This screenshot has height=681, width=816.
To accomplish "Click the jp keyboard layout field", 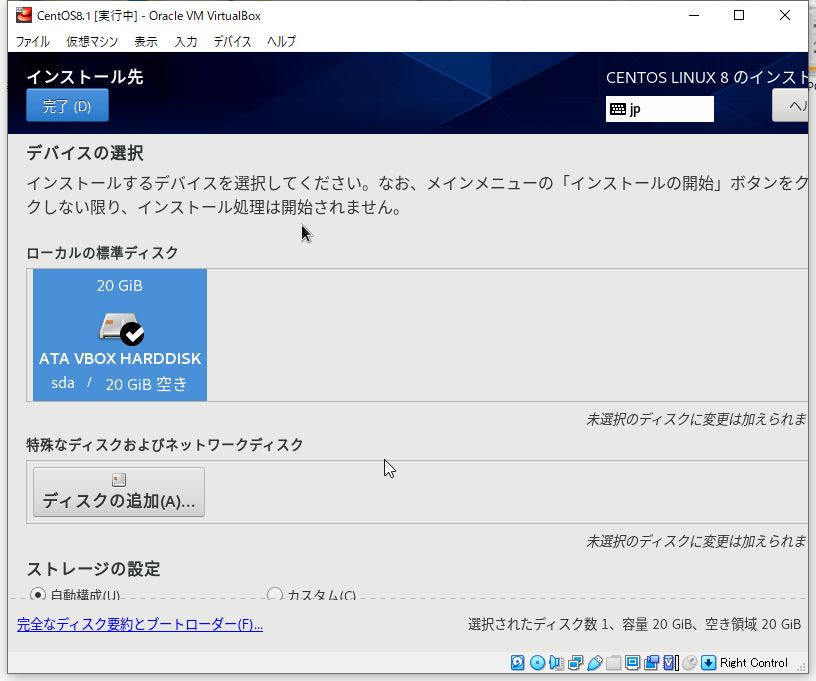I will (x=660, y=109).
